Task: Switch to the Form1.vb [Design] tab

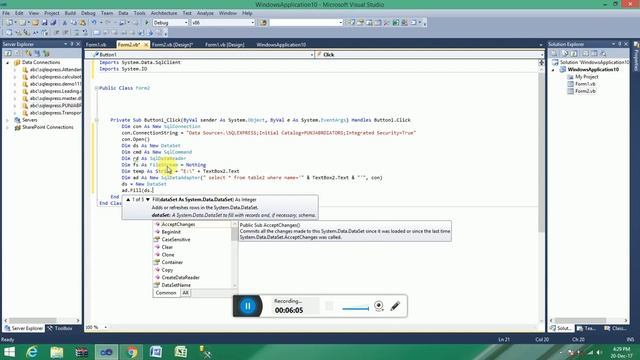Action: 224,44
